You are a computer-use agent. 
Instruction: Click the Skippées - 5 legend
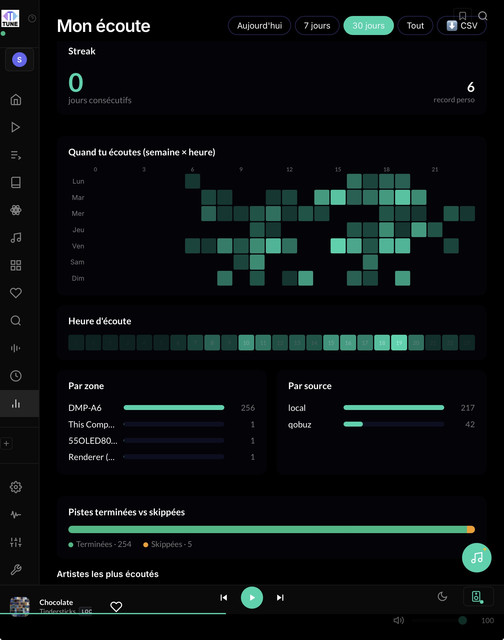[x=168, y=544]
